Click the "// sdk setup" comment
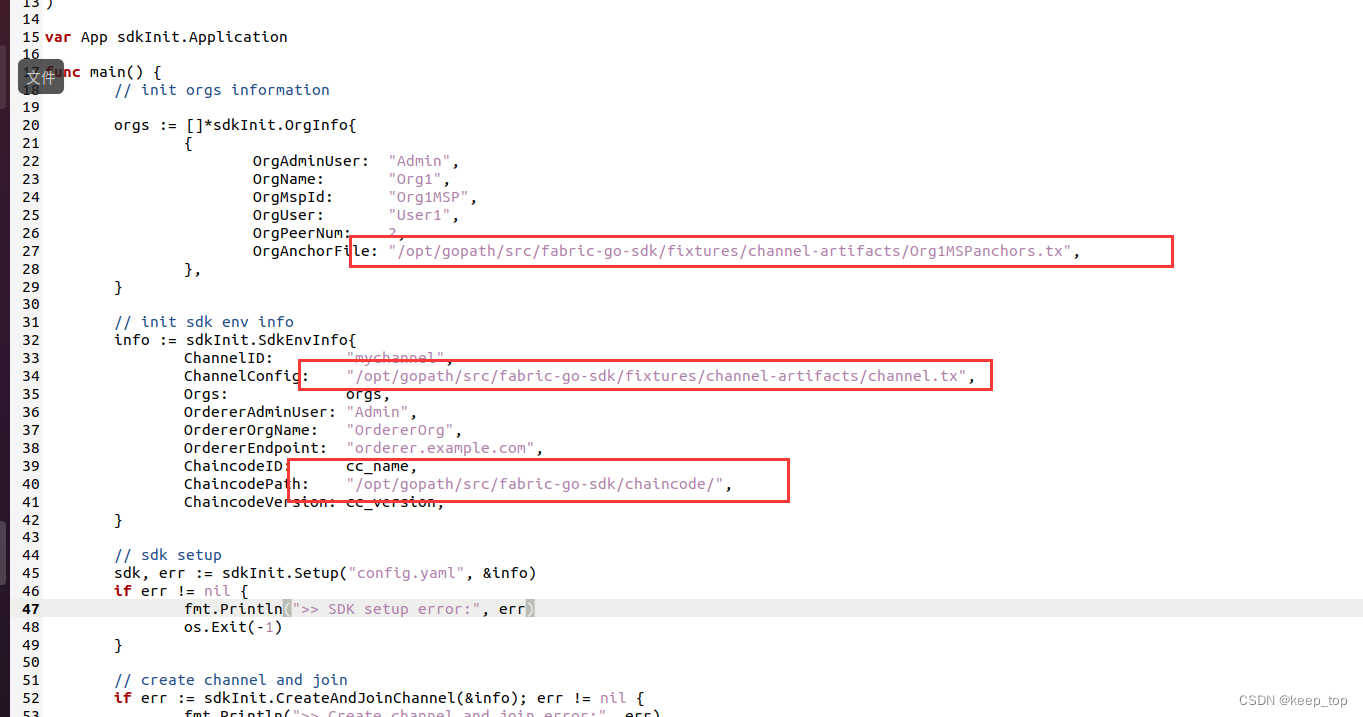 click(x=168, y=555)
